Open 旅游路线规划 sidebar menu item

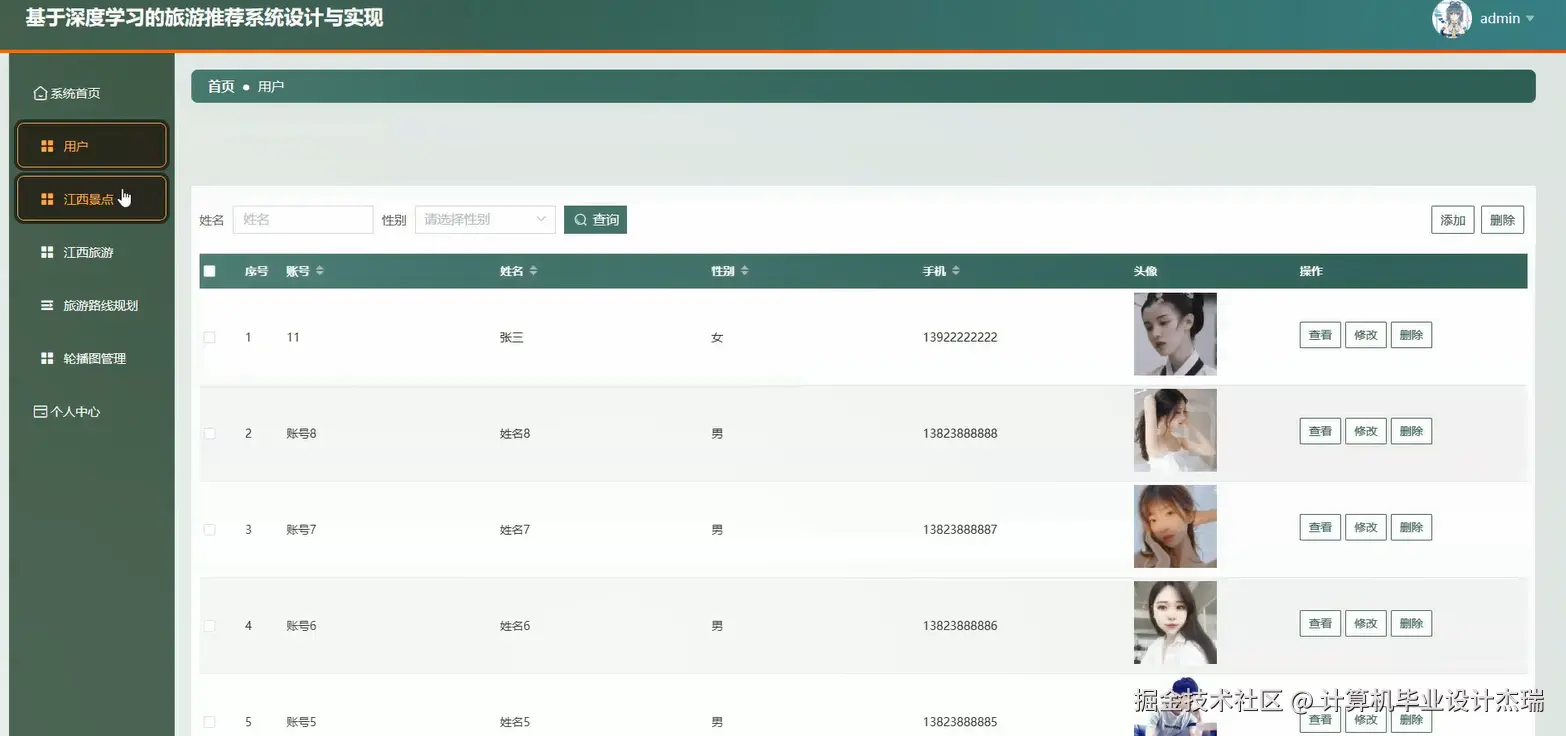pos(92,305)
